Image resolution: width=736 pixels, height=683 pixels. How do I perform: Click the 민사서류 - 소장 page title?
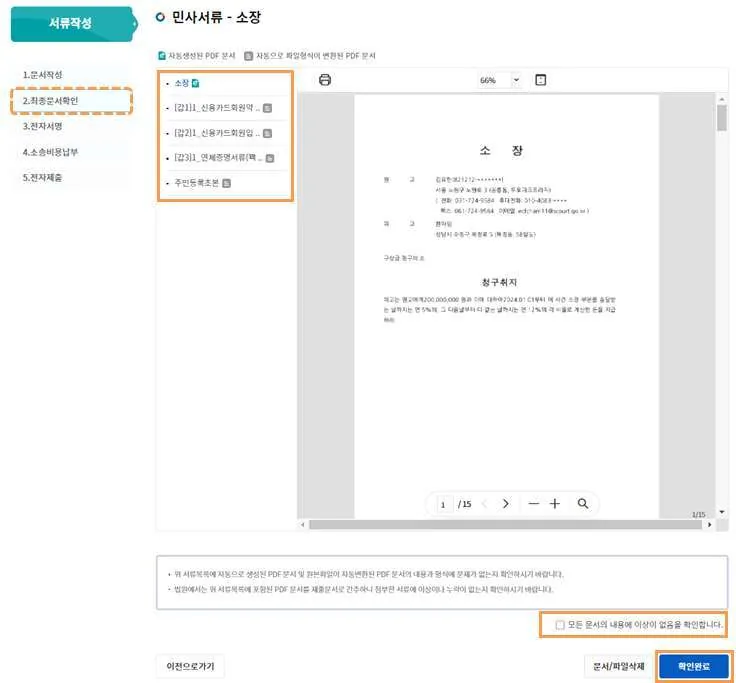coord(216,18)
